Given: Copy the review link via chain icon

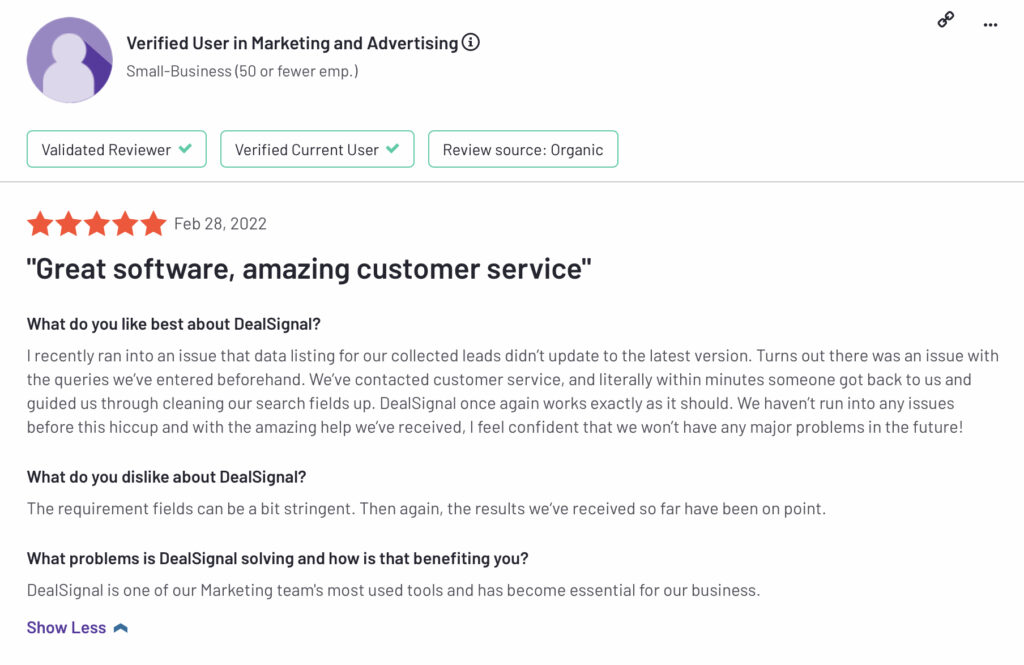Looking at the screenshot, I should pos(946,20).
